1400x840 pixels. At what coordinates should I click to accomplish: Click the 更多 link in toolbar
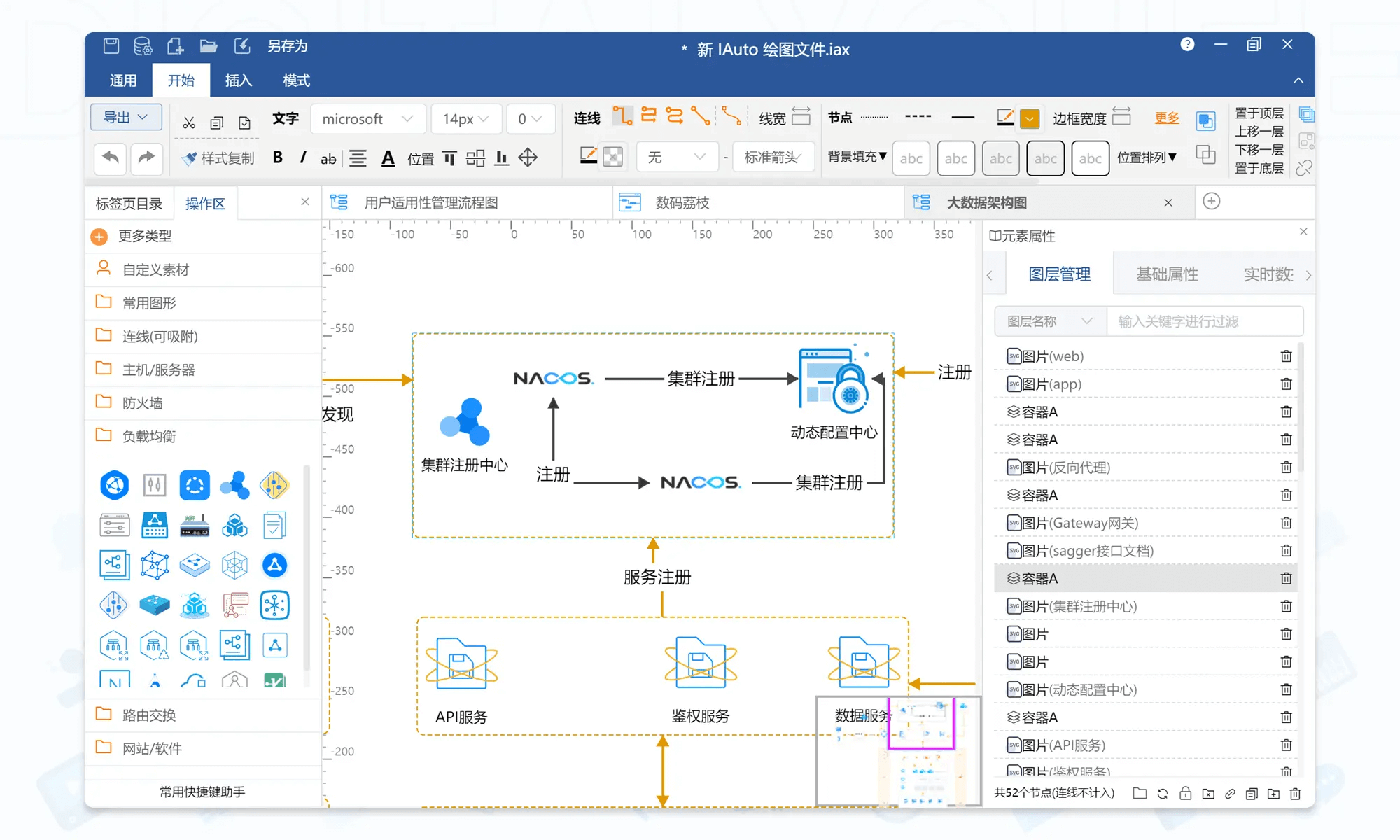(1167, 118)
